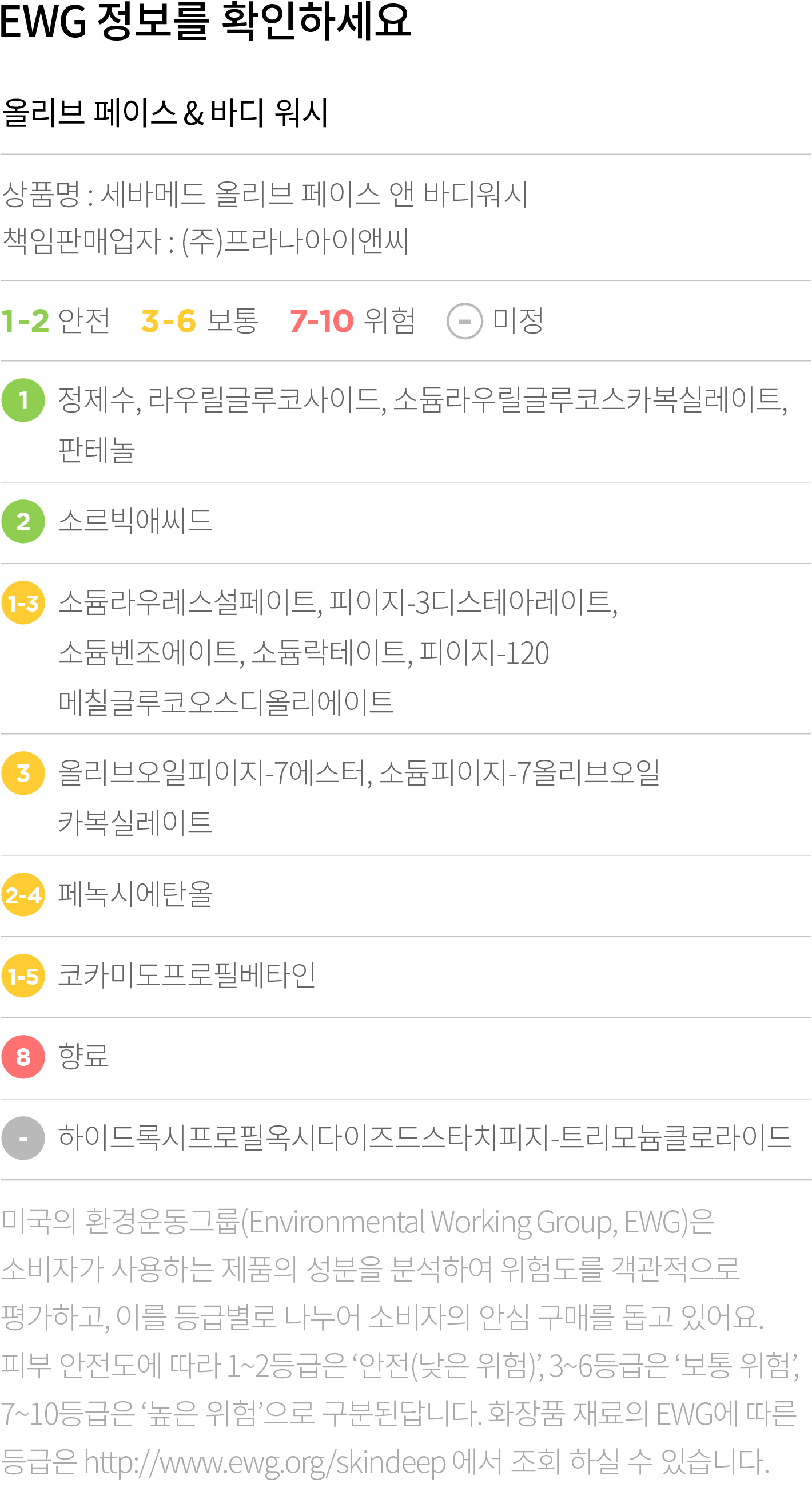
Task: Click the gray undetermined grade badge
Action: tap(23, 1138)
